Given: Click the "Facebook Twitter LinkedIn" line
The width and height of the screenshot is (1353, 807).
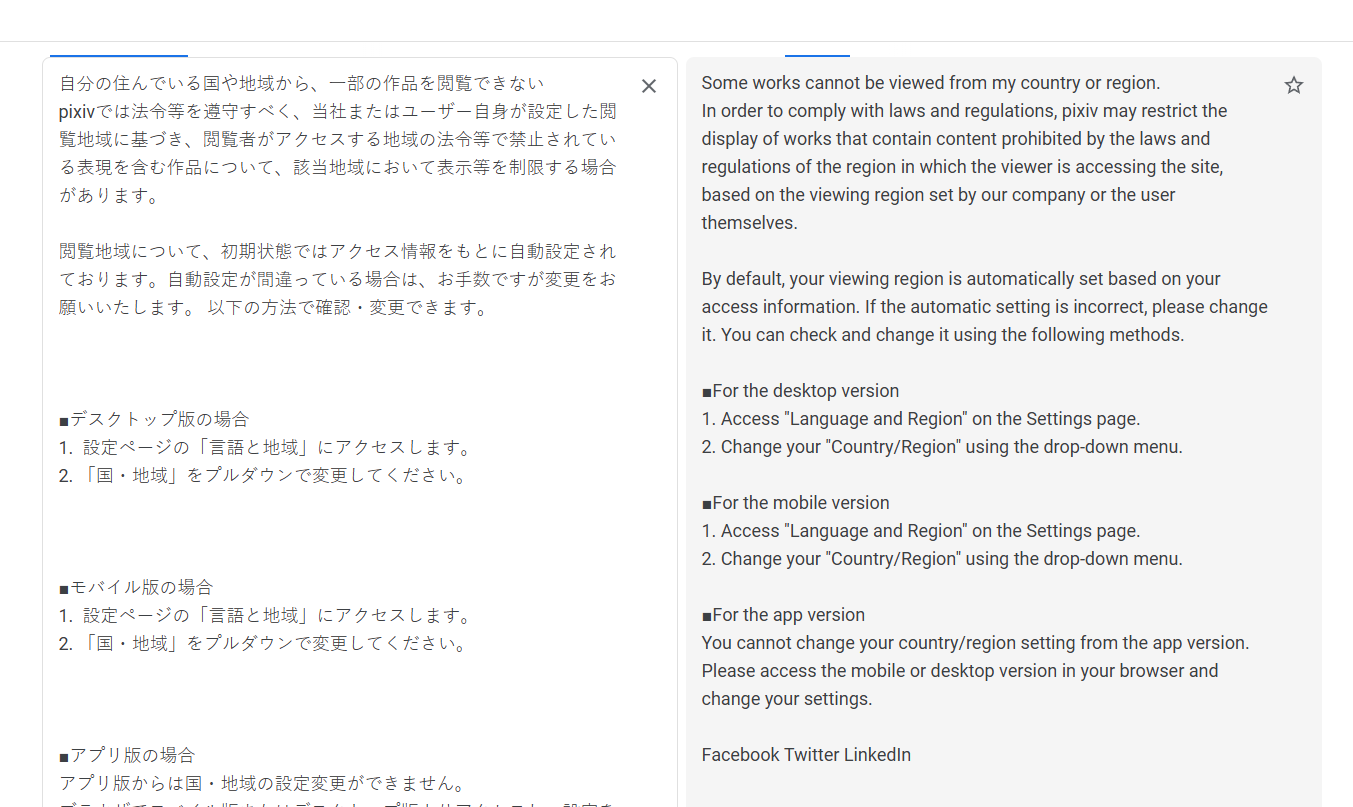Looking at the screenshot, I should pyautogui.click(x=806, y=755).
